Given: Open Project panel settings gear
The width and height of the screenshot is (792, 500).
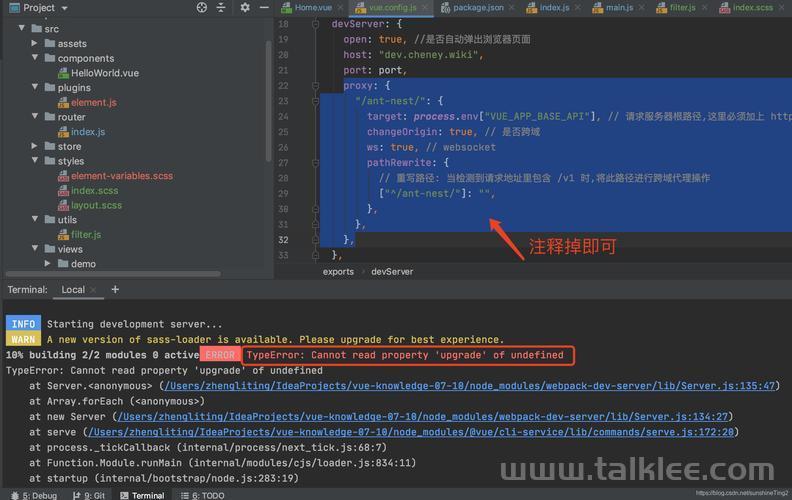Looking at the screenshot, I should 245,7.
